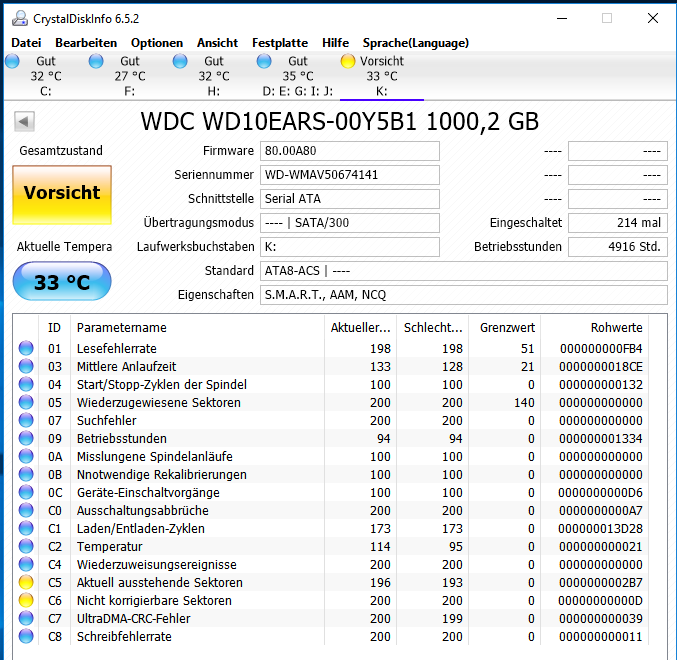The height and width of the screenshot is (660, 677).
Task: Click status icon of Geräte-Einschaltvorgänge
Action: pyautogui.click(x=26, y=493)
